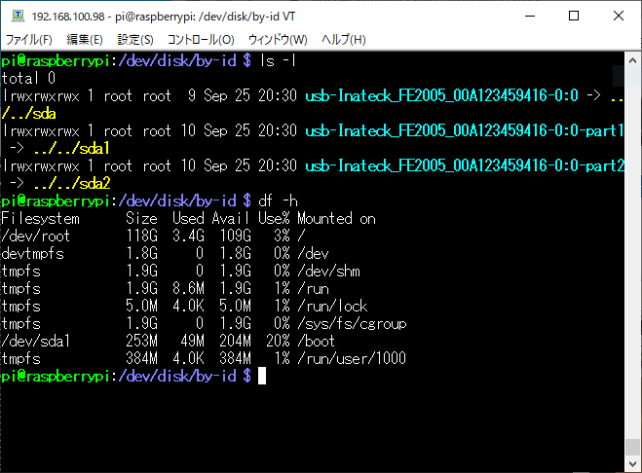Click the /boot mount point
This screenshot has width=642, height=473.
(x=316, y=341)
